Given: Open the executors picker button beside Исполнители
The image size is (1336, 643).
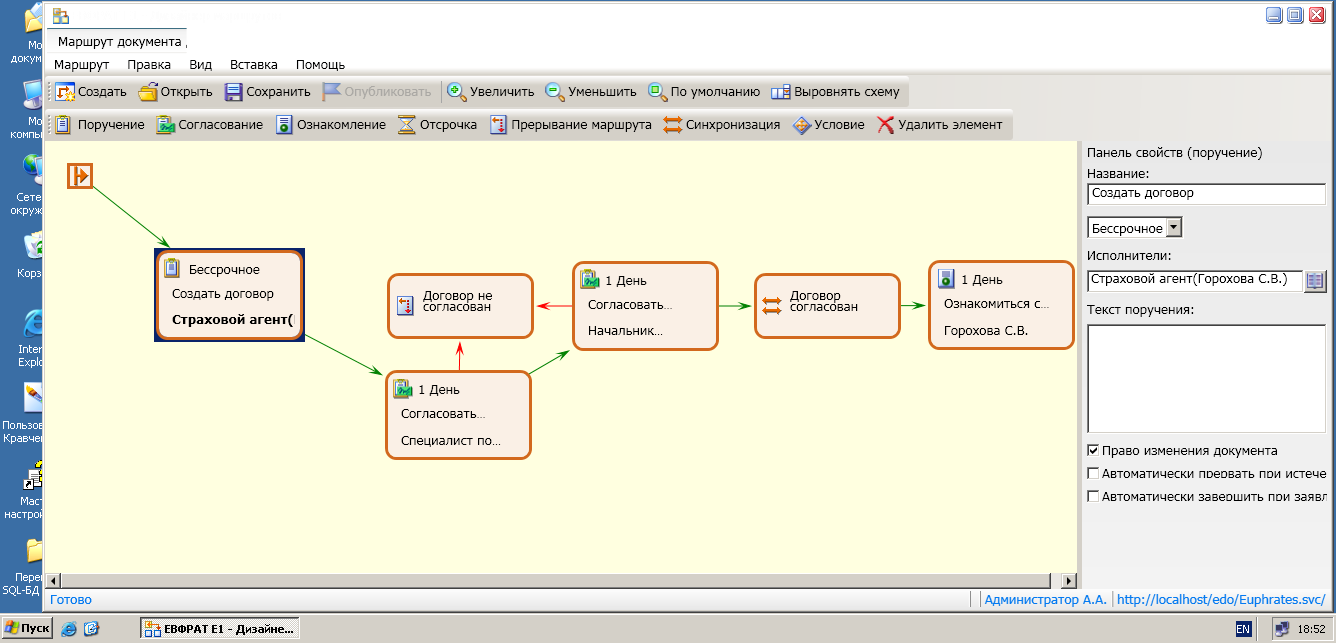Looking at the screenshot, I should [1315, 281].
